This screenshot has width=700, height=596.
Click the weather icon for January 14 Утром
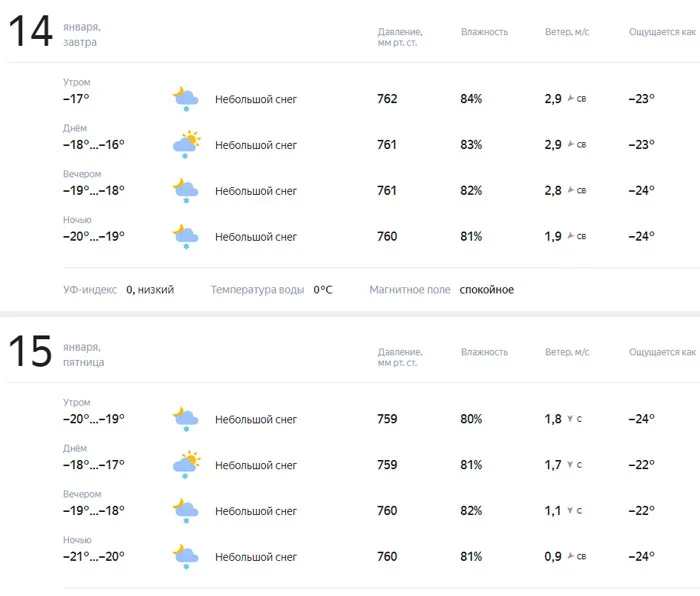[x=185, y=99]
